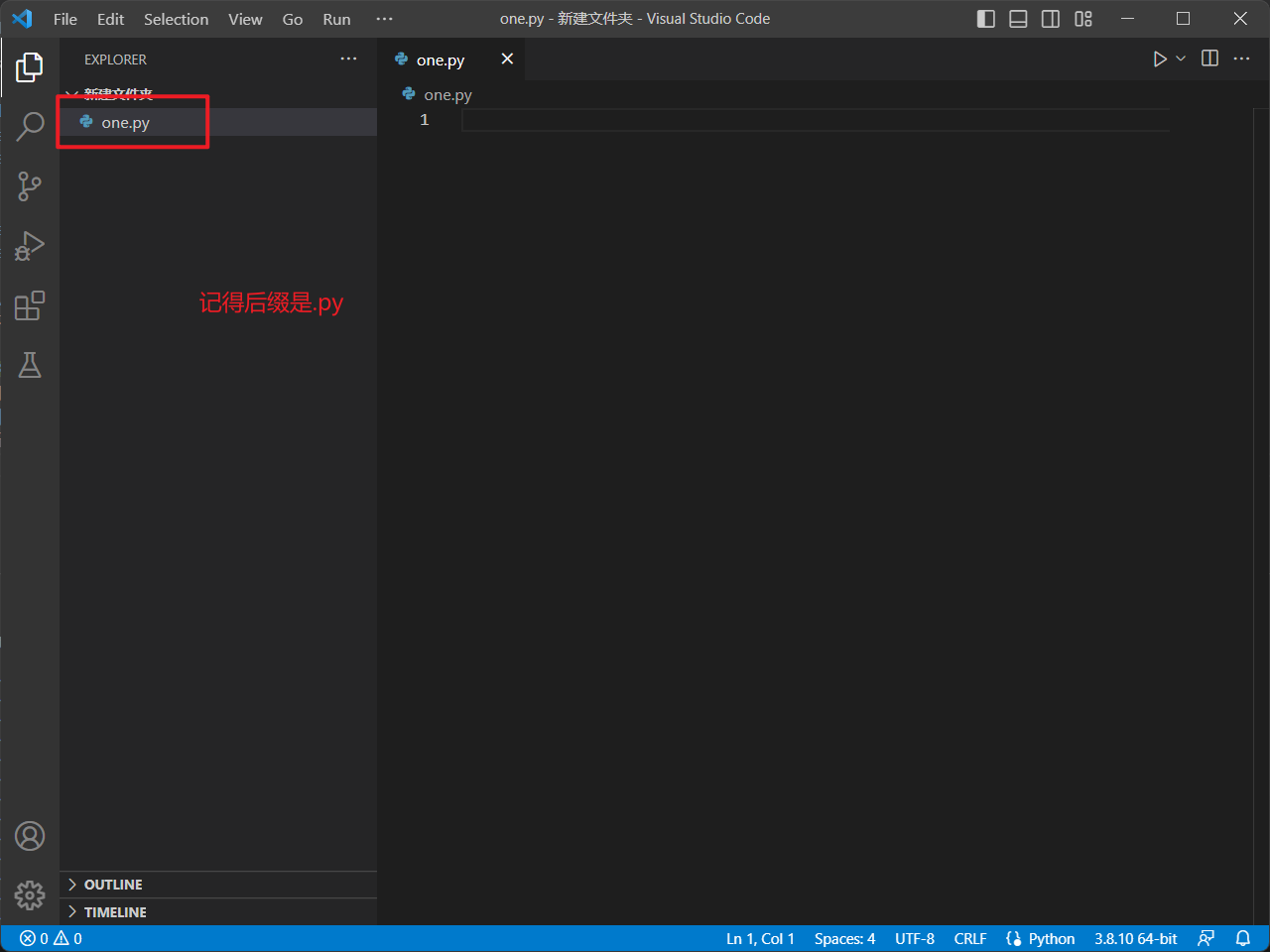Toggle the bottom panel visibility

coord(1018,19)
